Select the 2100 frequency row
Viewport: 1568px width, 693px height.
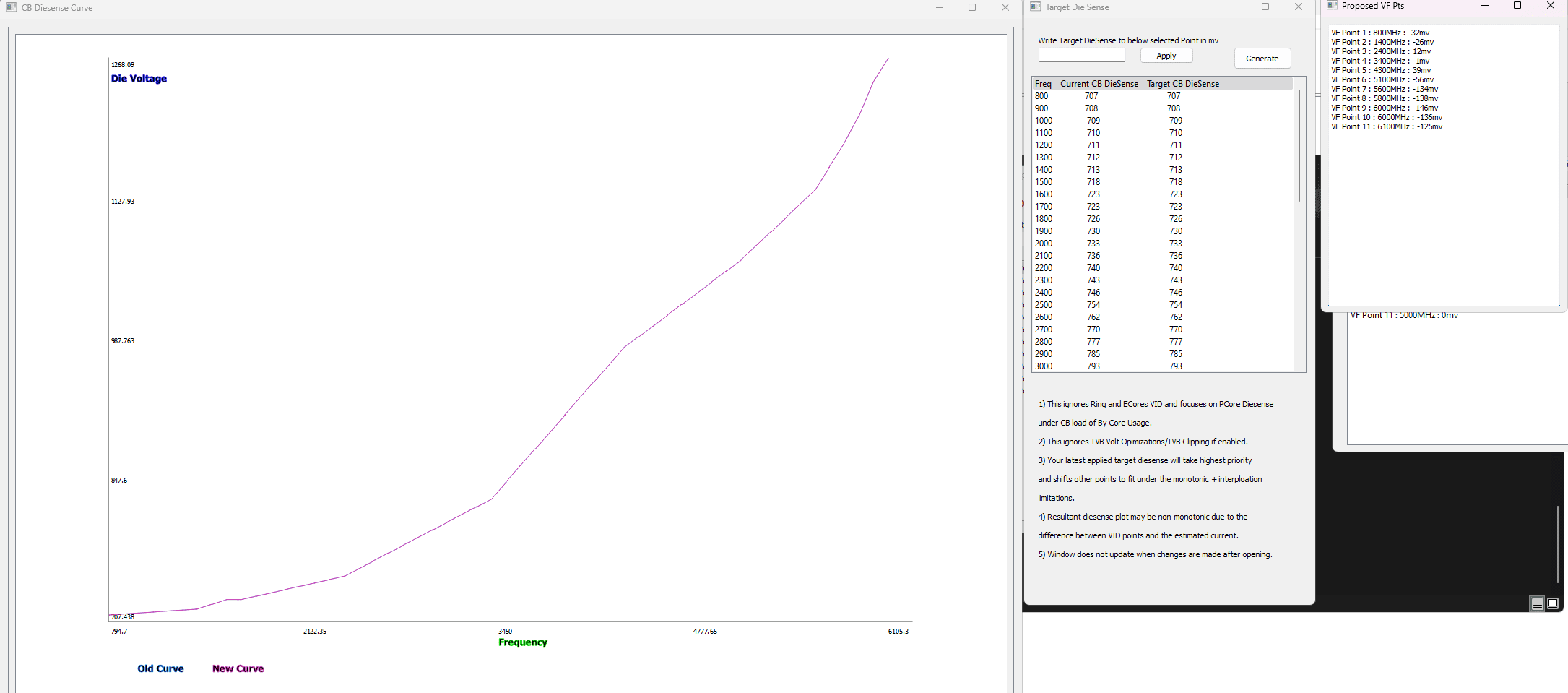(1163, 256)
